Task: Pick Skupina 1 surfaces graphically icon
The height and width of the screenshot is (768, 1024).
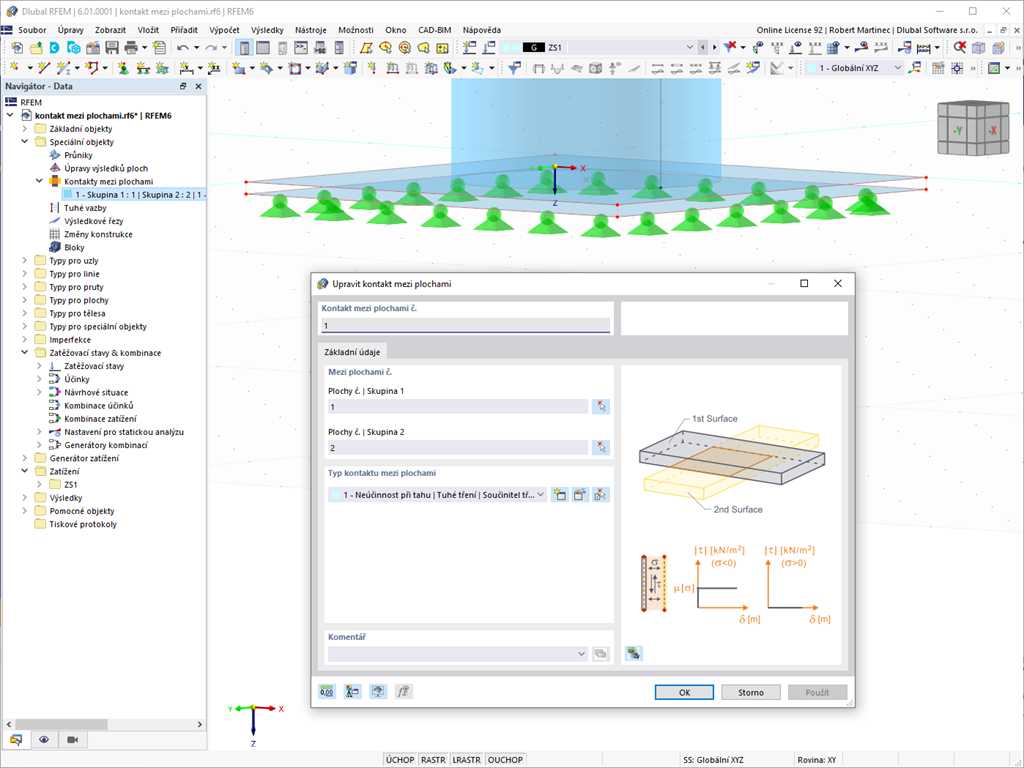Action: [601, 406]
